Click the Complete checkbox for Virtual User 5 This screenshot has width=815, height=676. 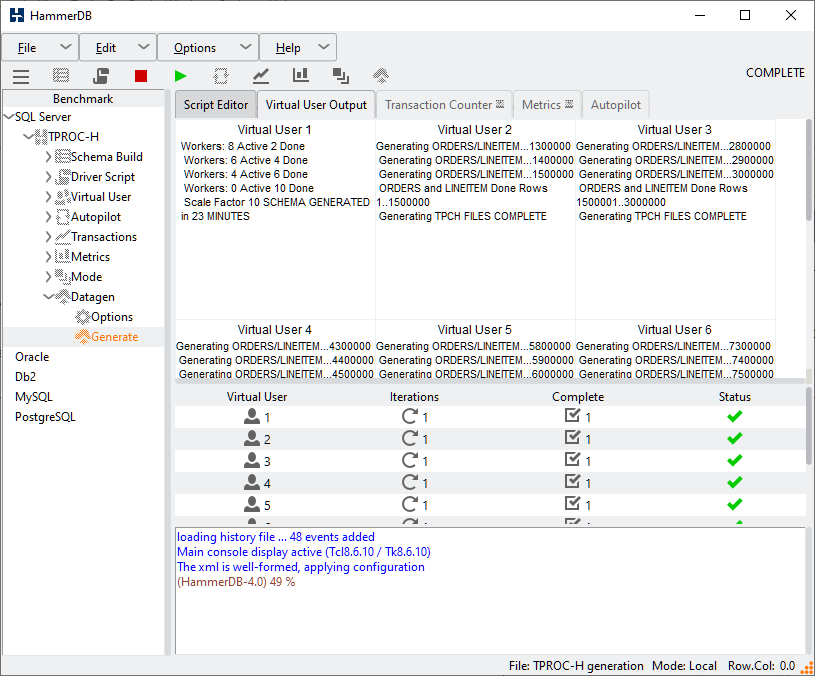click(572, 505)
